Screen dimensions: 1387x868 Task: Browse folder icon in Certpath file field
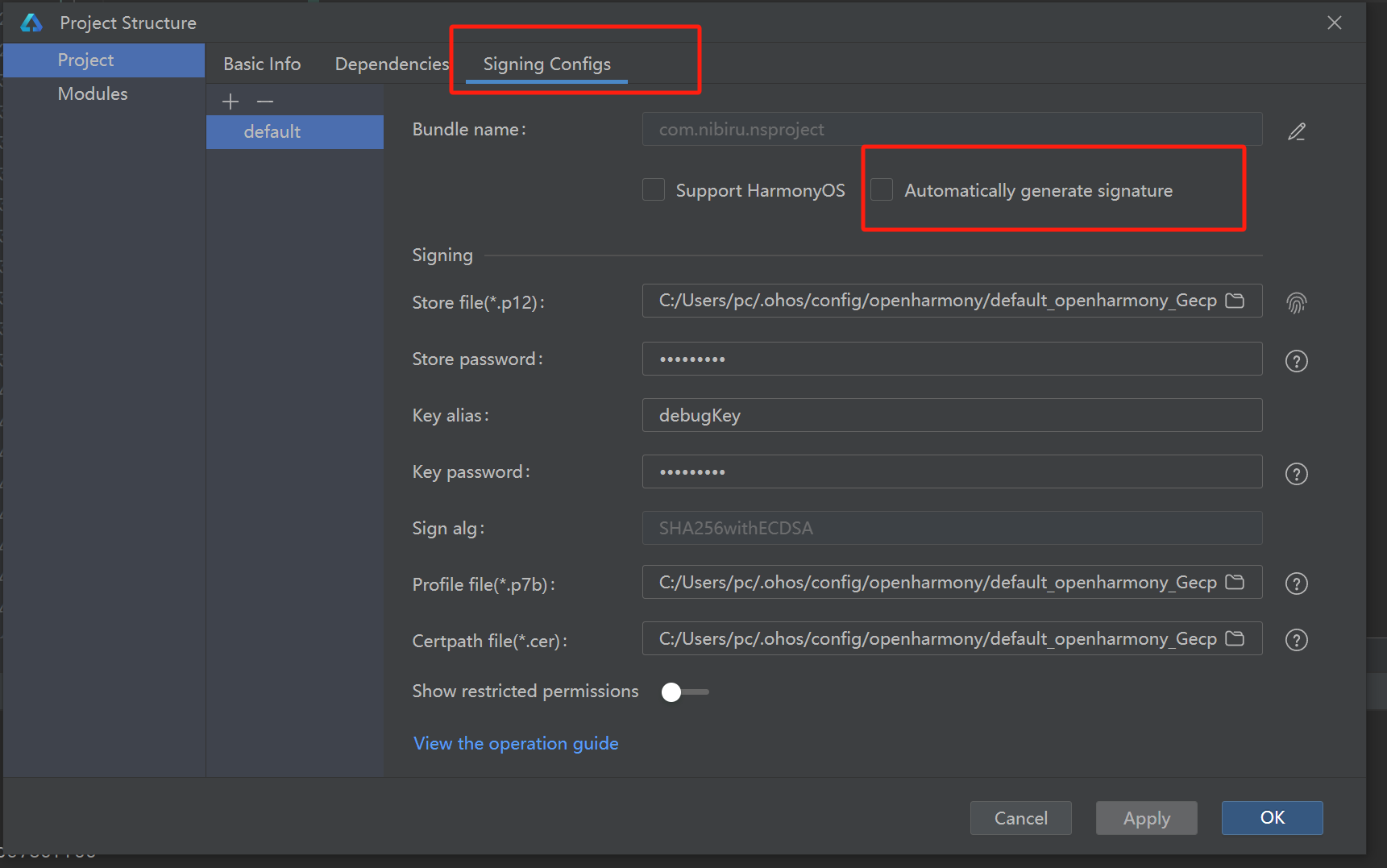(1235, 638)
